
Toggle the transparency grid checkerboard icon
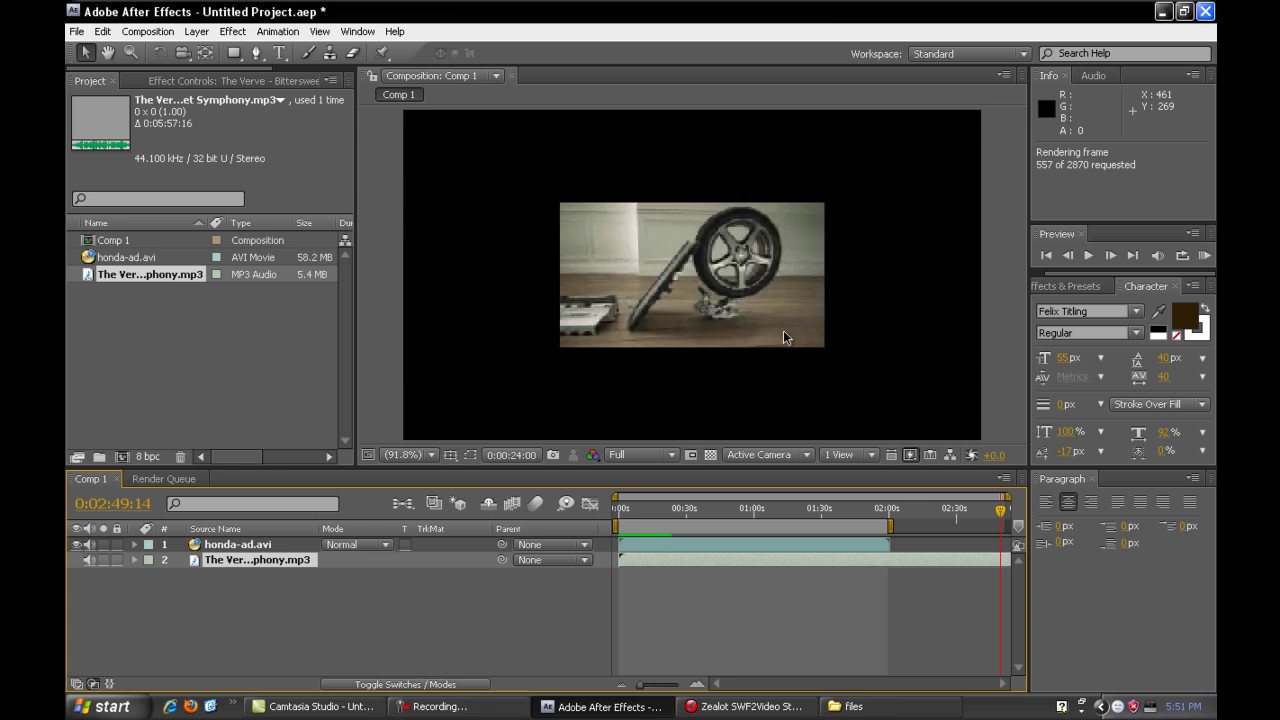[710, 455]
